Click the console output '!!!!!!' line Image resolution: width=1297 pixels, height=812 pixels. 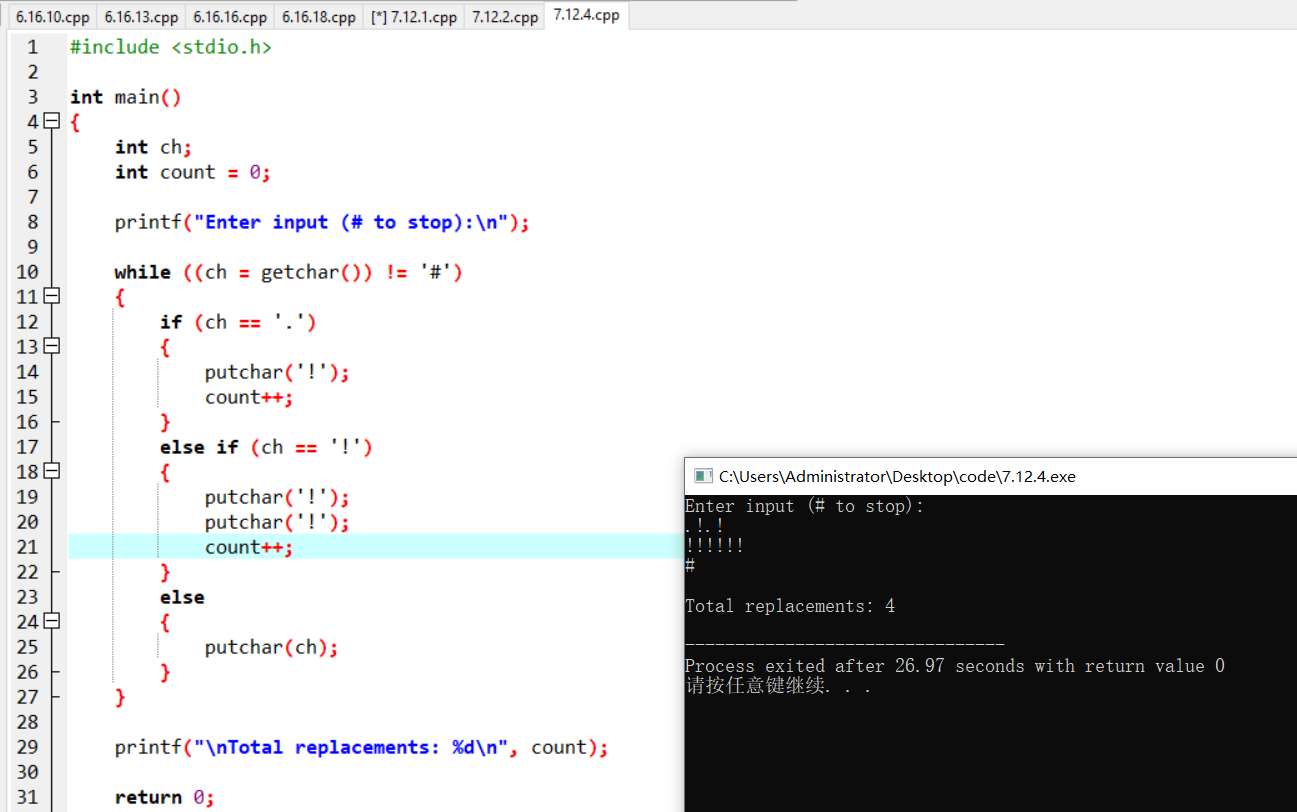(714, 546)
